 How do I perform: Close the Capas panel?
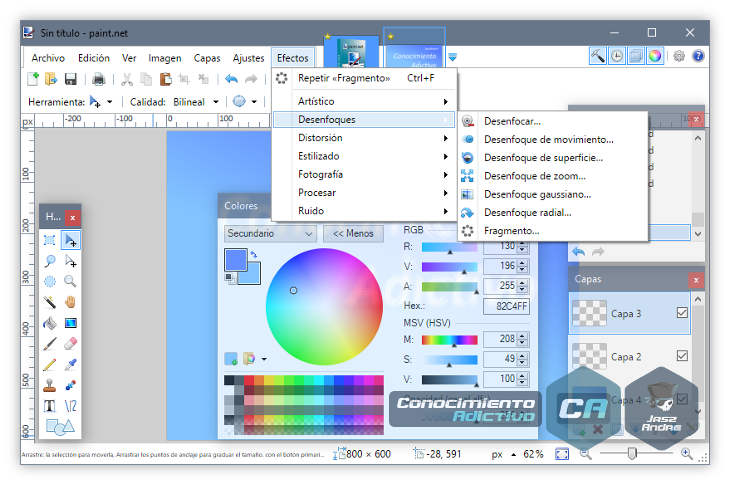(696, 280)
